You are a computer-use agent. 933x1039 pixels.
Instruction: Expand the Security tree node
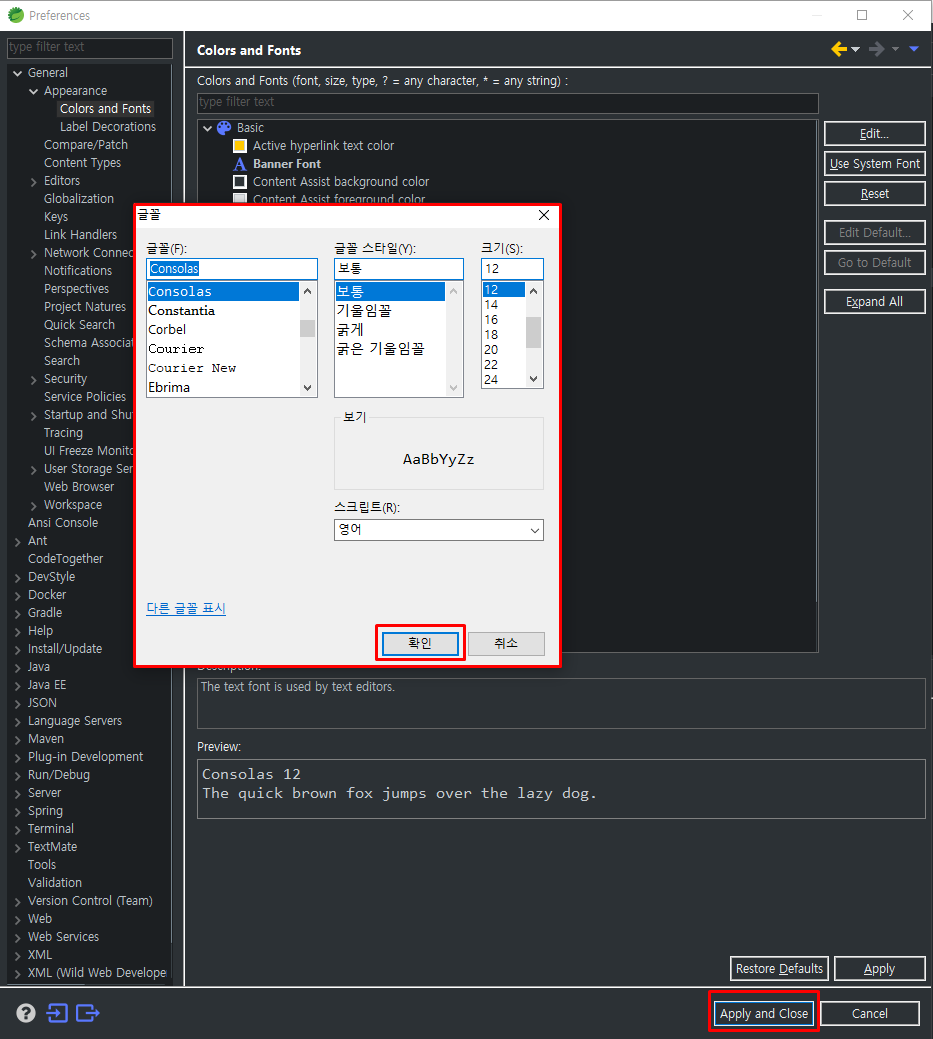34,380
